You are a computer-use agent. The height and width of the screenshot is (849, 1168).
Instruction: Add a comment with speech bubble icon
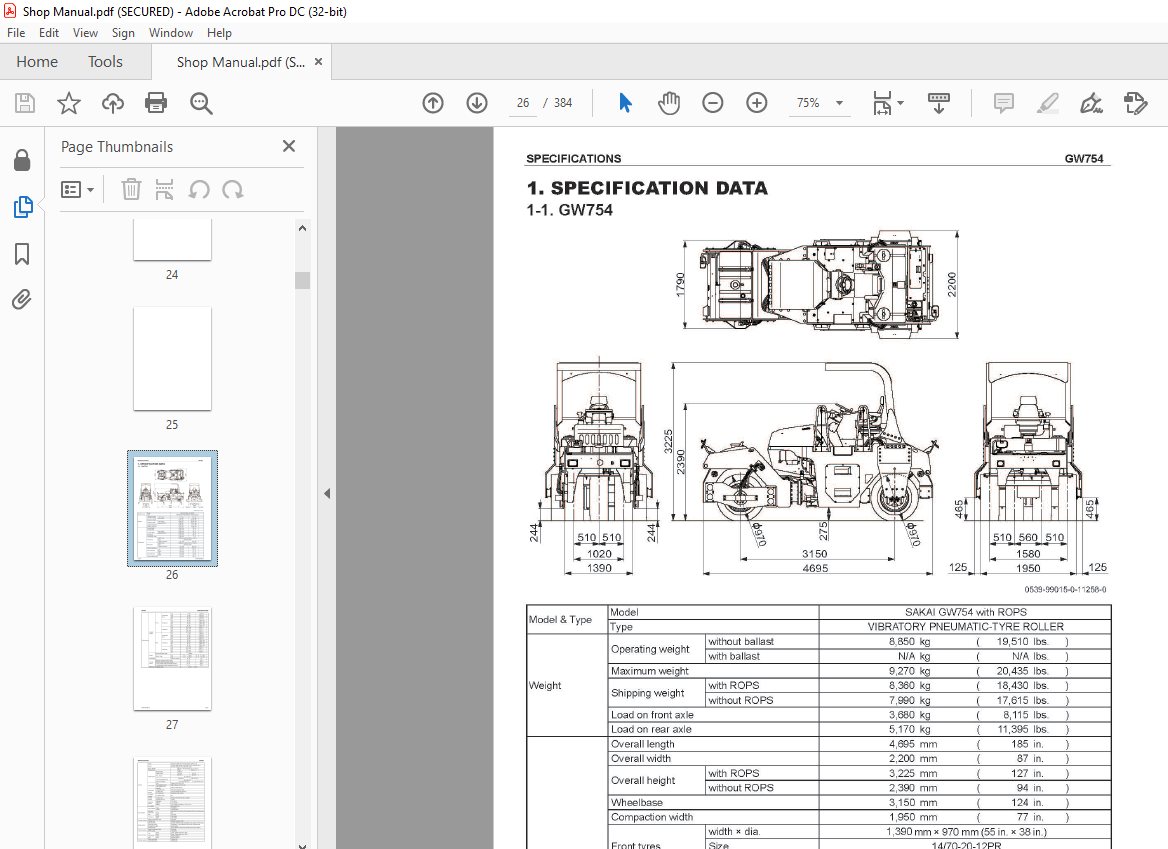pos(1003,103)
